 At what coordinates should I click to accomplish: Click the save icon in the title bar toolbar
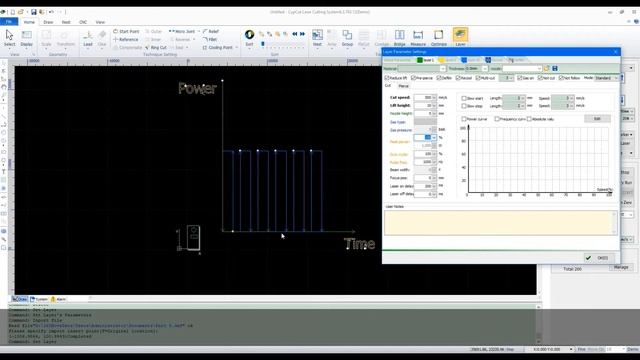click(x=34, y=12)
